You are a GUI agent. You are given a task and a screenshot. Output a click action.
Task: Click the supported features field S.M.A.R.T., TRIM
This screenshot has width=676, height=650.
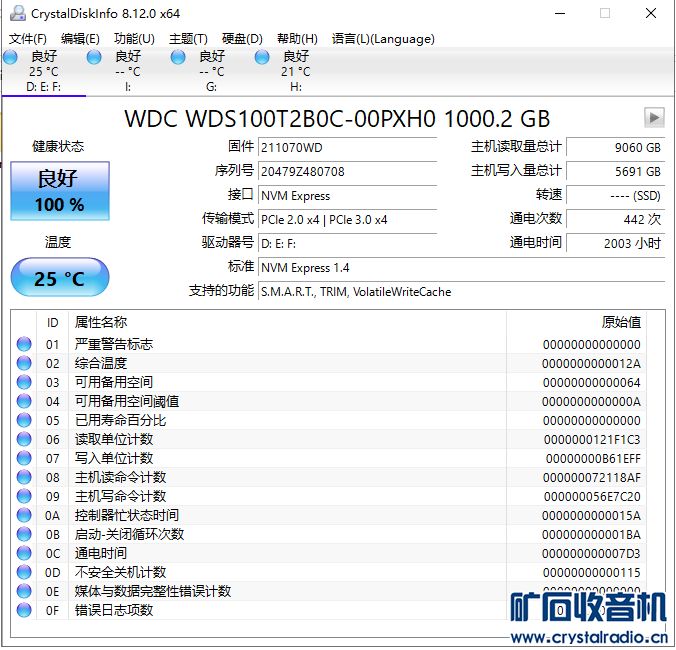coord(461,292)
